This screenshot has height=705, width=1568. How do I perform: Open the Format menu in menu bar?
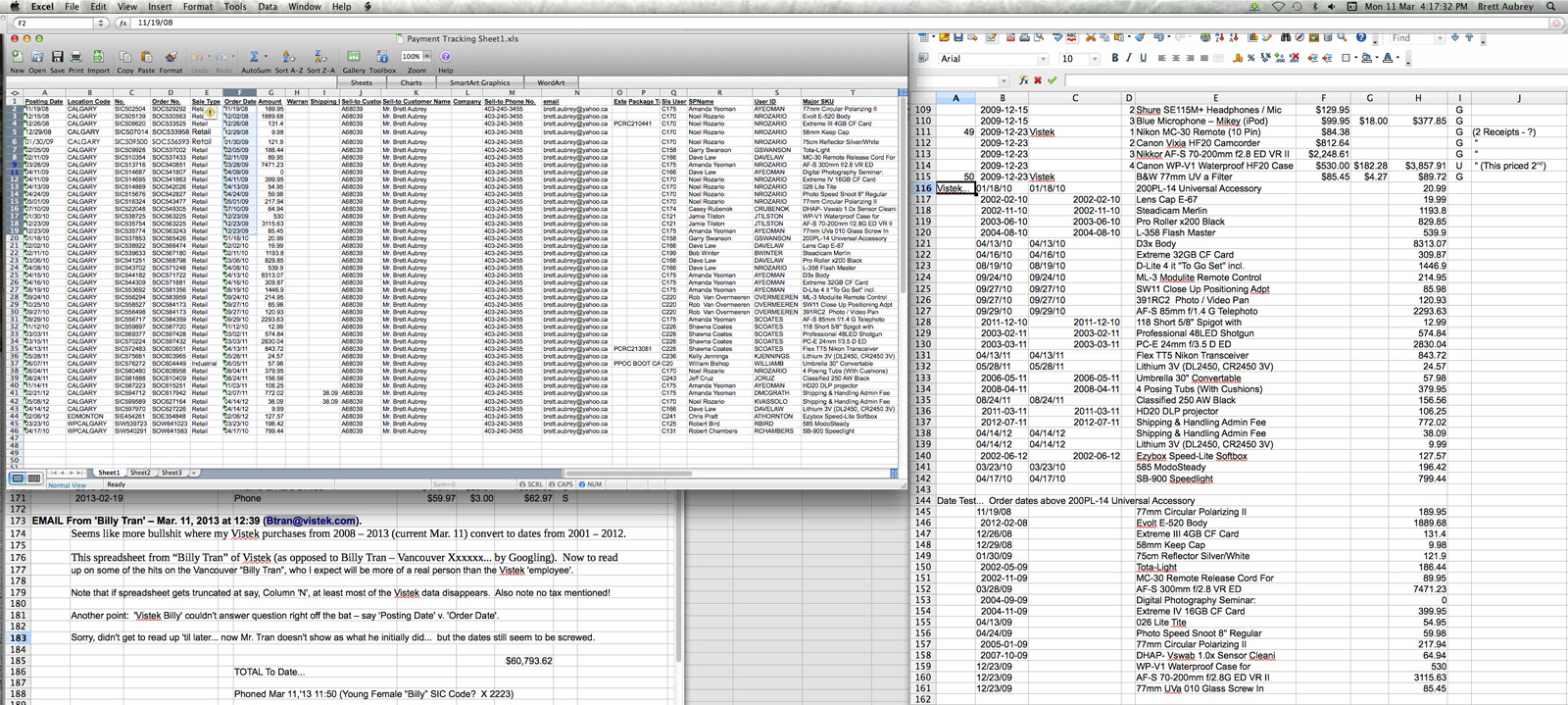click(197, 7)
